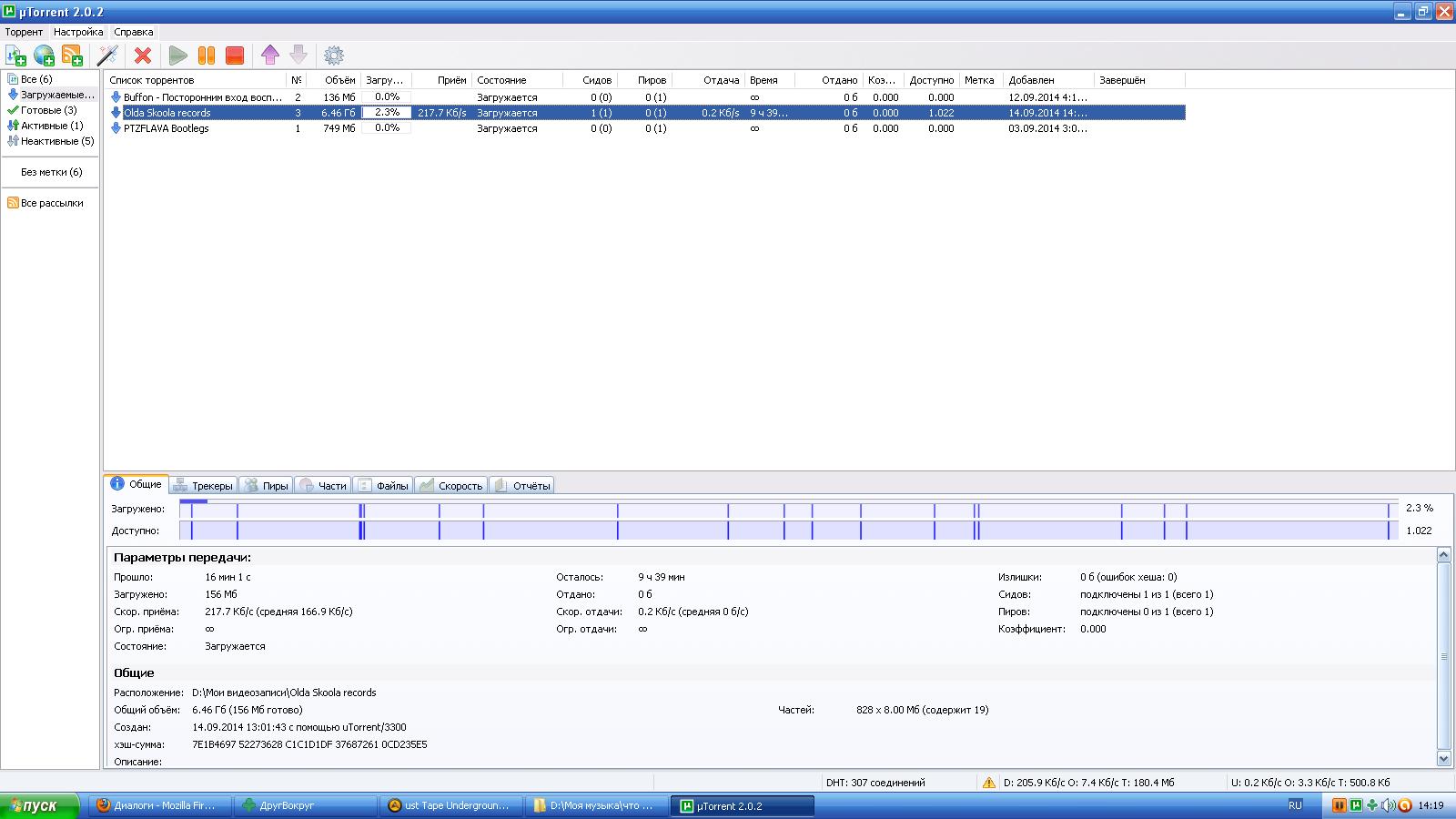
Task: Click uTorrent tray icon in system tray
Action: (1356, 805)
